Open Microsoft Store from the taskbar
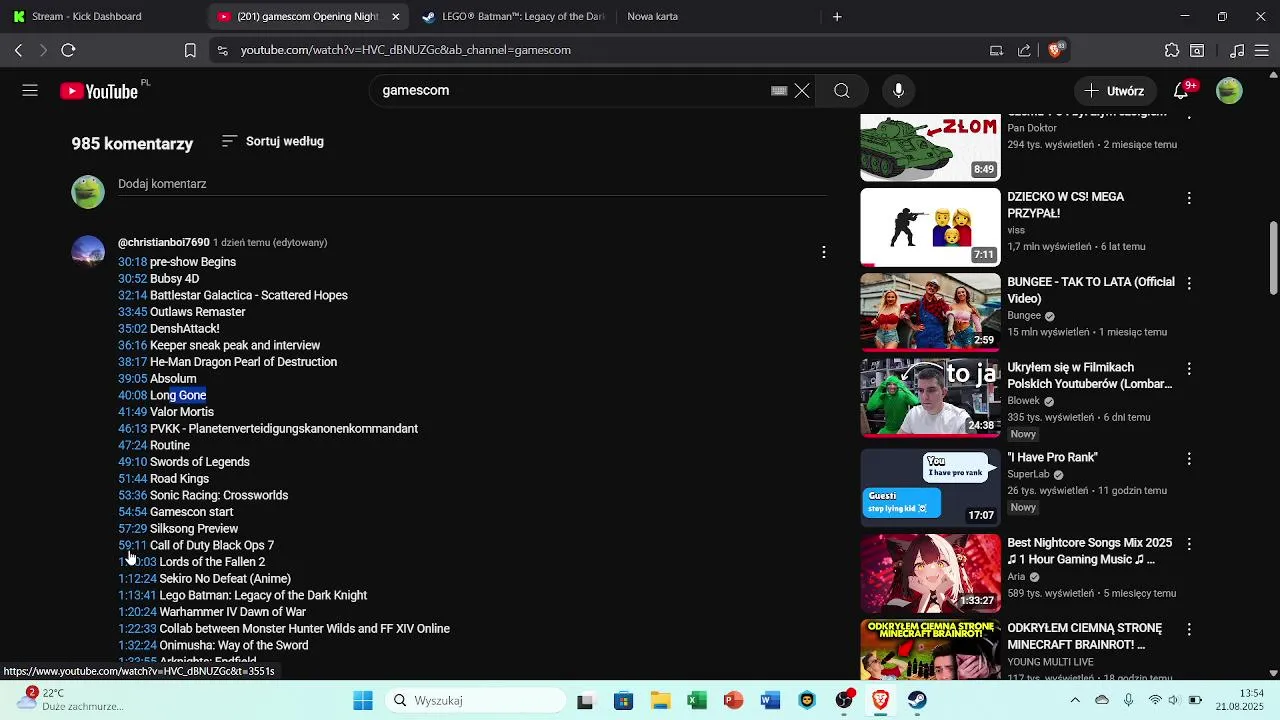1280x720 pixels. click(623, 700)
